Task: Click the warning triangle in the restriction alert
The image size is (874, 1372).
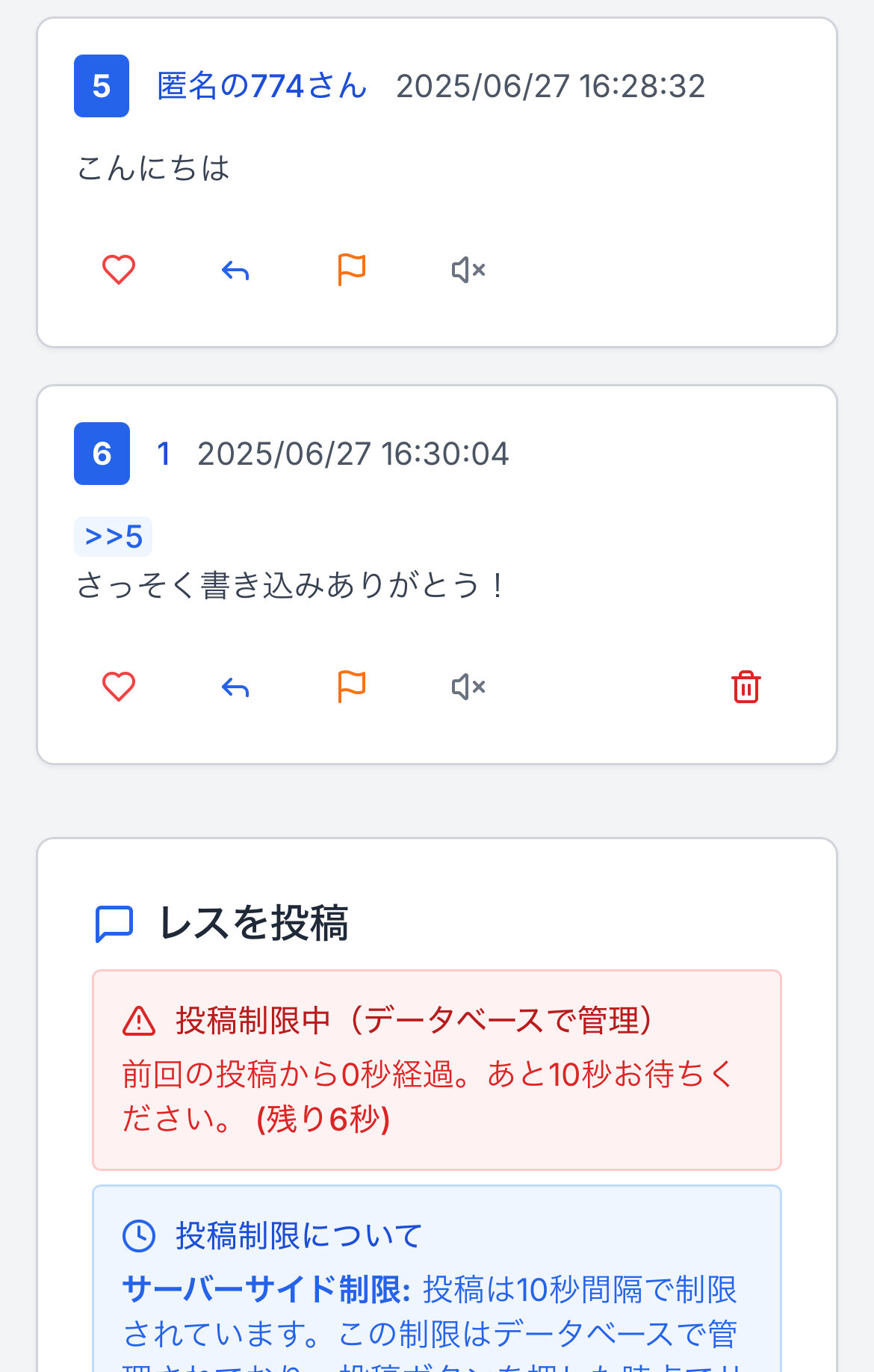Action: pos(139,1022)
